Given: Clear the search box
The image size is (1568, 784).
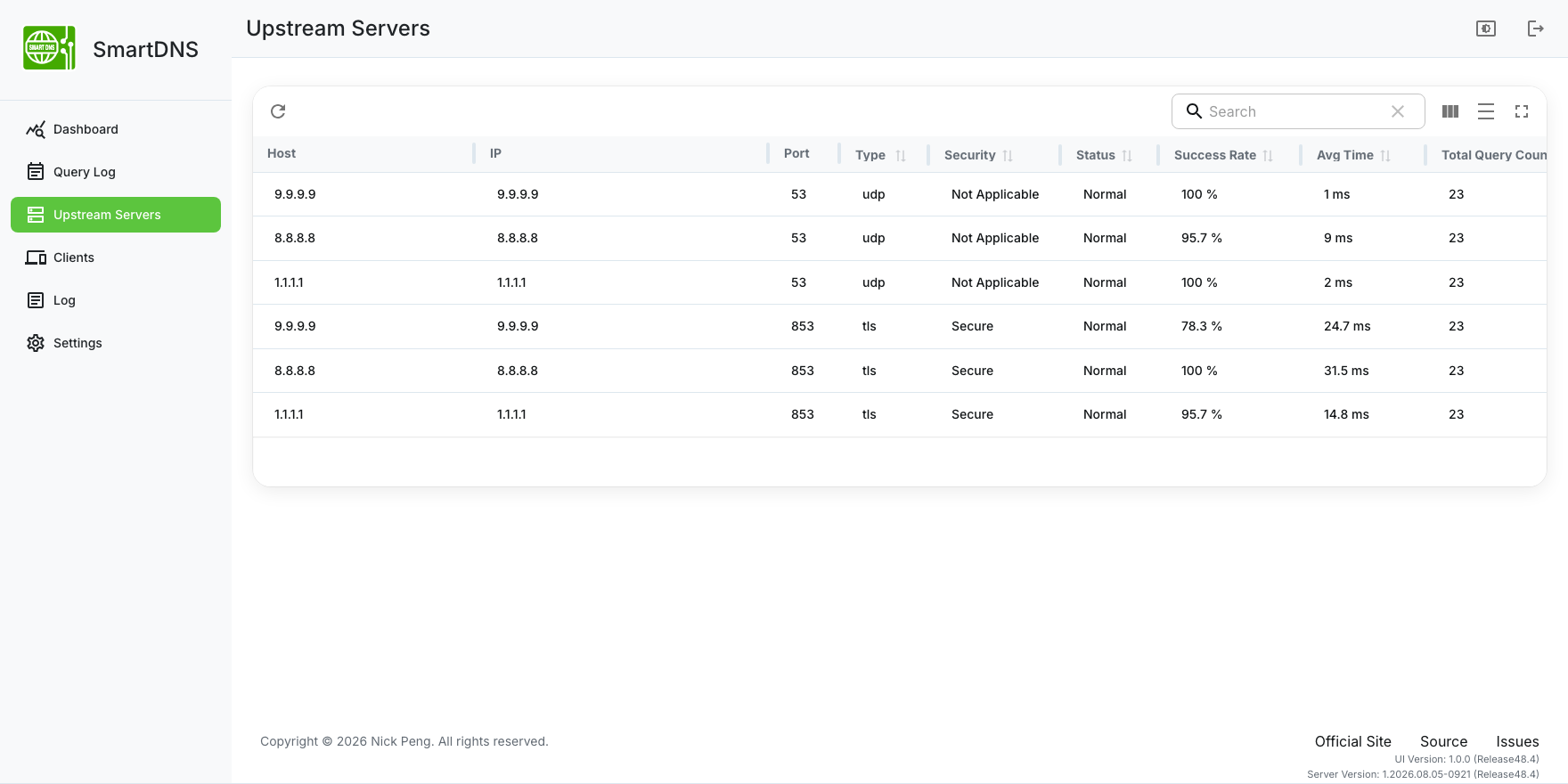Looking at the screenshot, I should [1398, 111].
